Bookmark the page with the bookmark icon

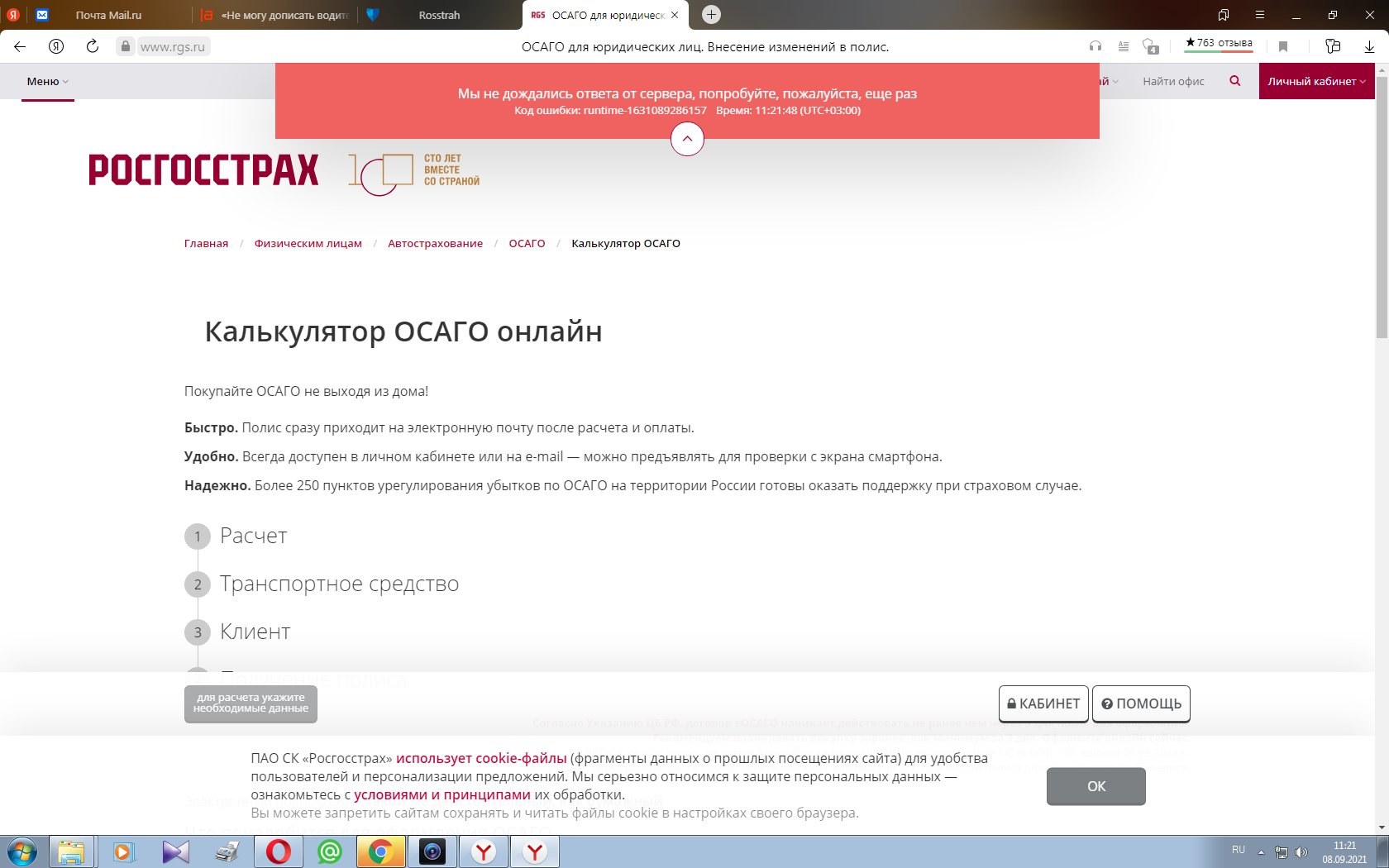tap(1283, 46)
